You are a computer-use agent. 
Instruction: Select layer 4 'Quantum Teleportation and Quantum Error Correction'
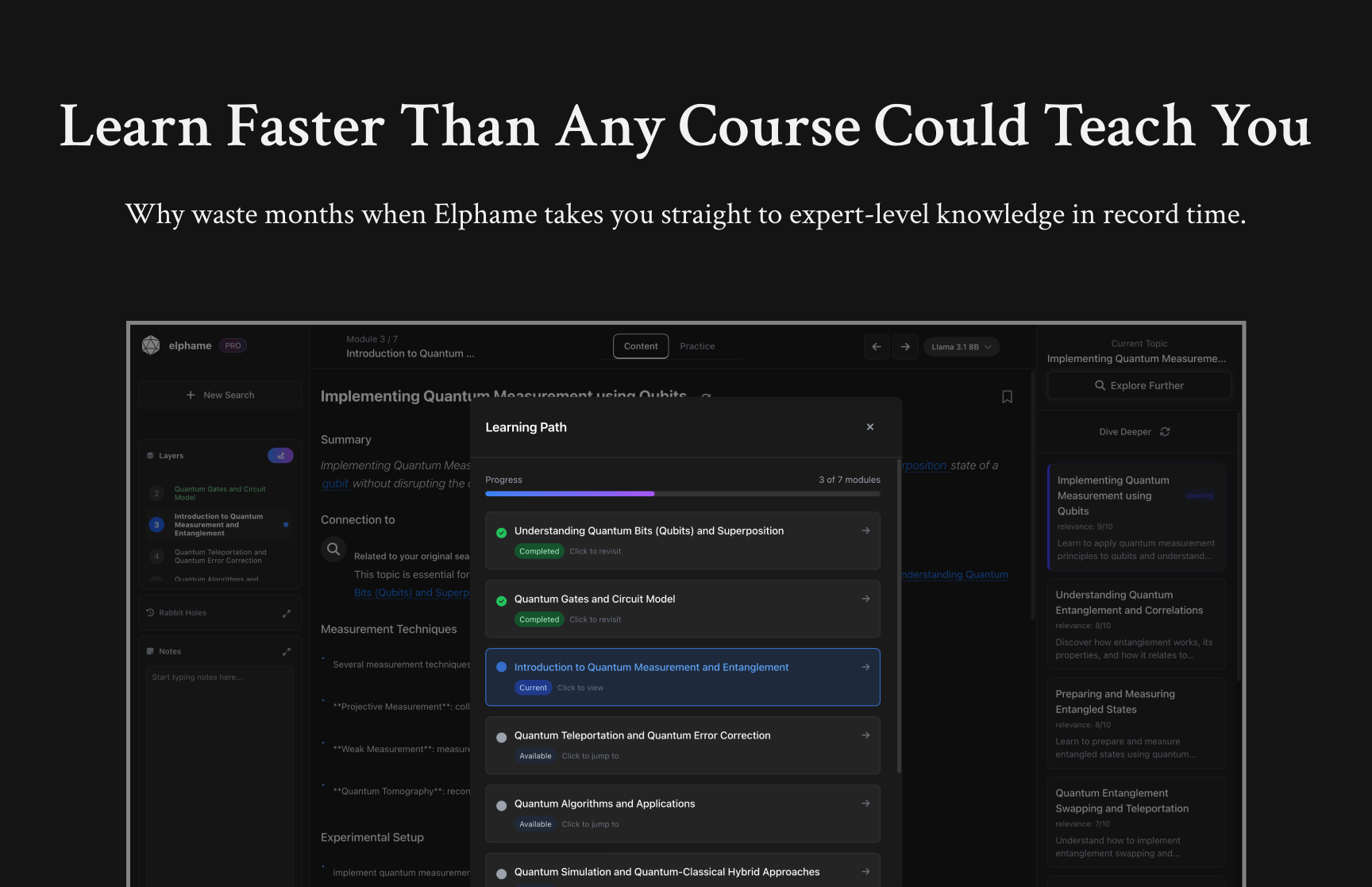[x=219, y=556]
